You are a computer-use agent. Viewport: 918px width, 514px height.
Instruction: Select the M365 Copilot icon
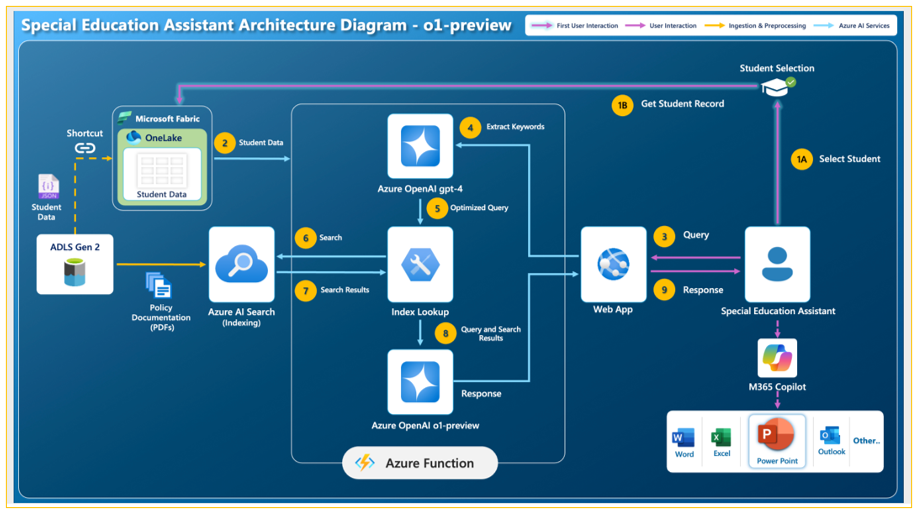(x=777, y=358)
